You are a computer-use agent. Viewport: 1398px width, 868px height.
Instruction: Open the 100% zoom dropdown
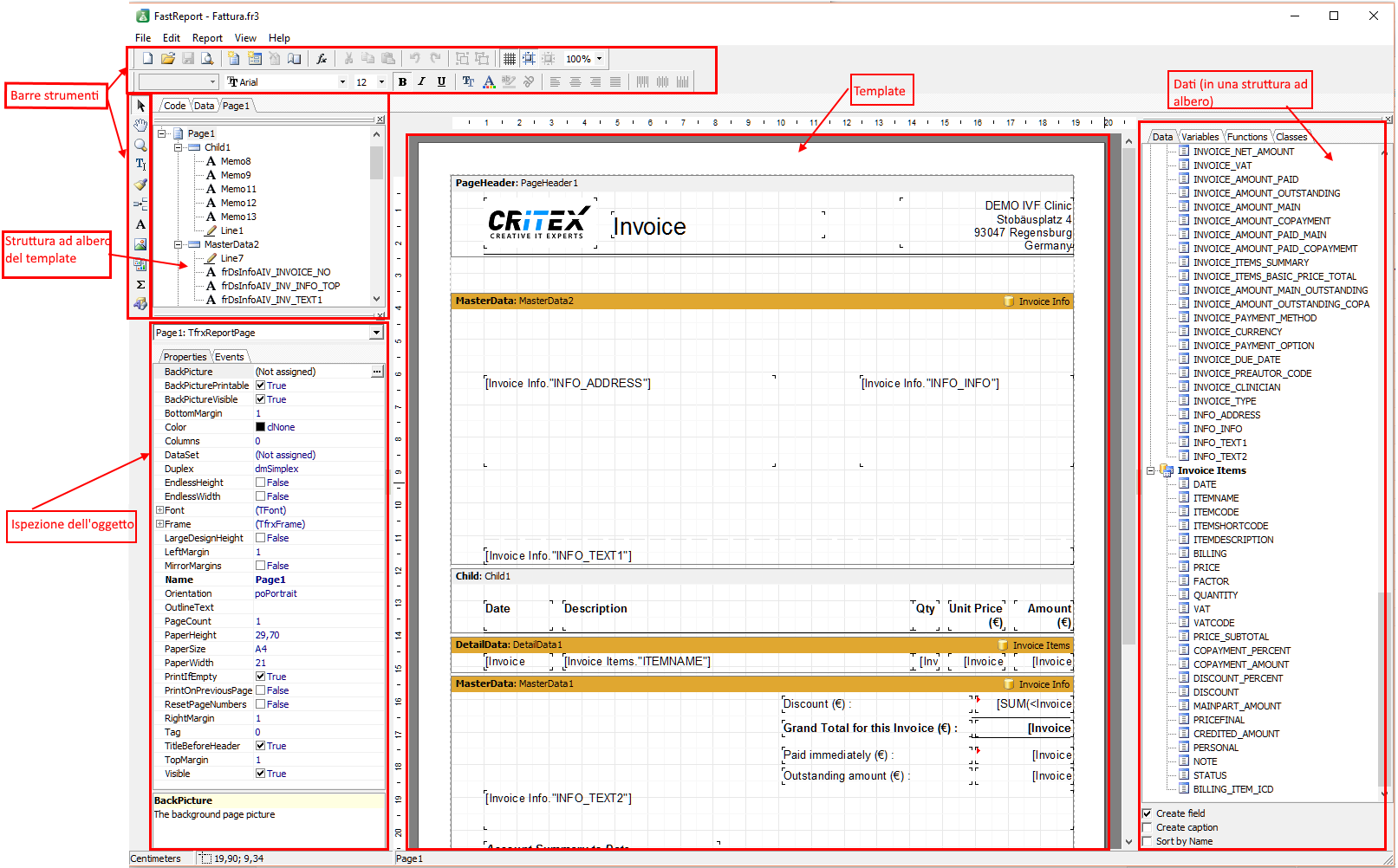point(599,59)
